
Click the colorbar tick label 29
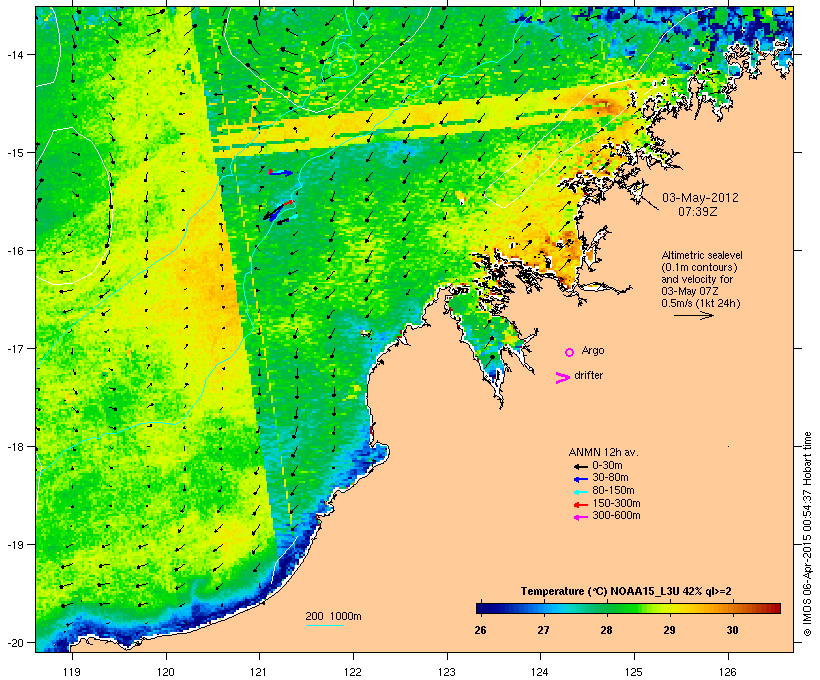point(669,630)
